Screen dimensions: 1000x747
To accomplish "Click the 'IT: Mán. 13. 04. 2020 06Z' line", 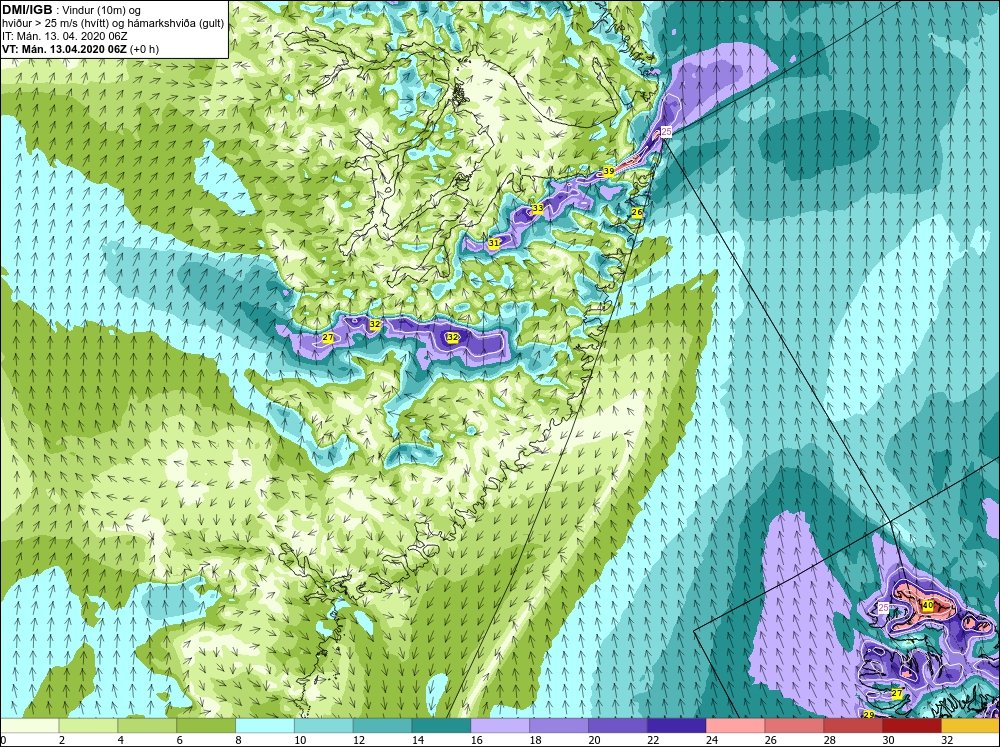I will coord(64,36).
